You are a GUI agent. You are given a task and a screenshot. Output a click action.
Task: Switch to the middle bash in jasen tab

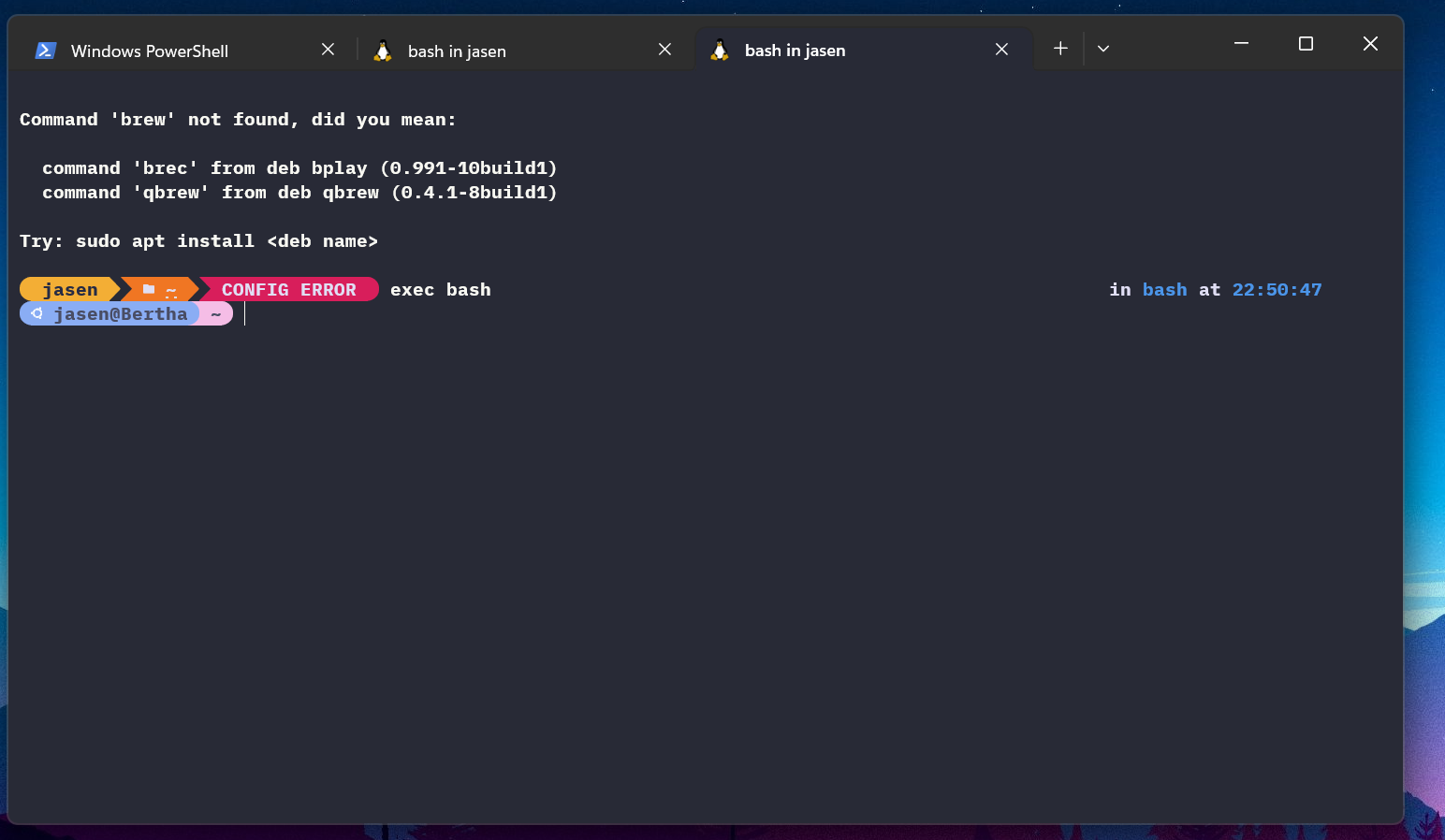click(457, 51)
